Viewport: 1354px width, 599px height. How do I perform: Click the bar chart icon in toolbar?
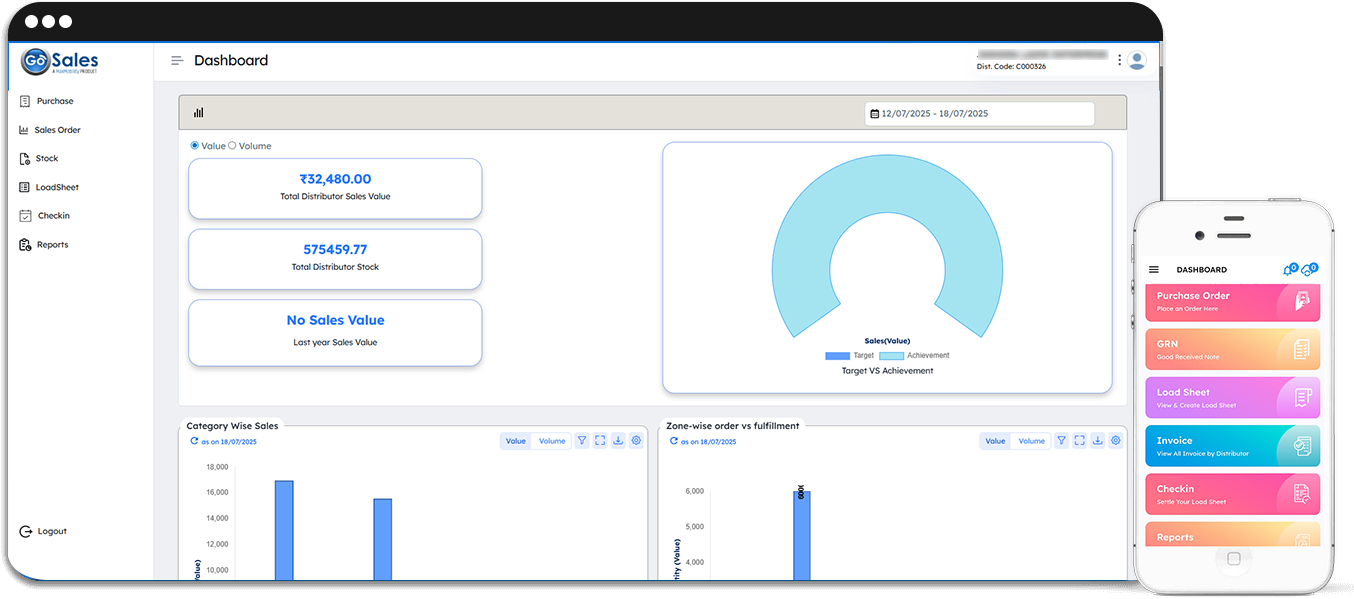[x=199, y=113]
